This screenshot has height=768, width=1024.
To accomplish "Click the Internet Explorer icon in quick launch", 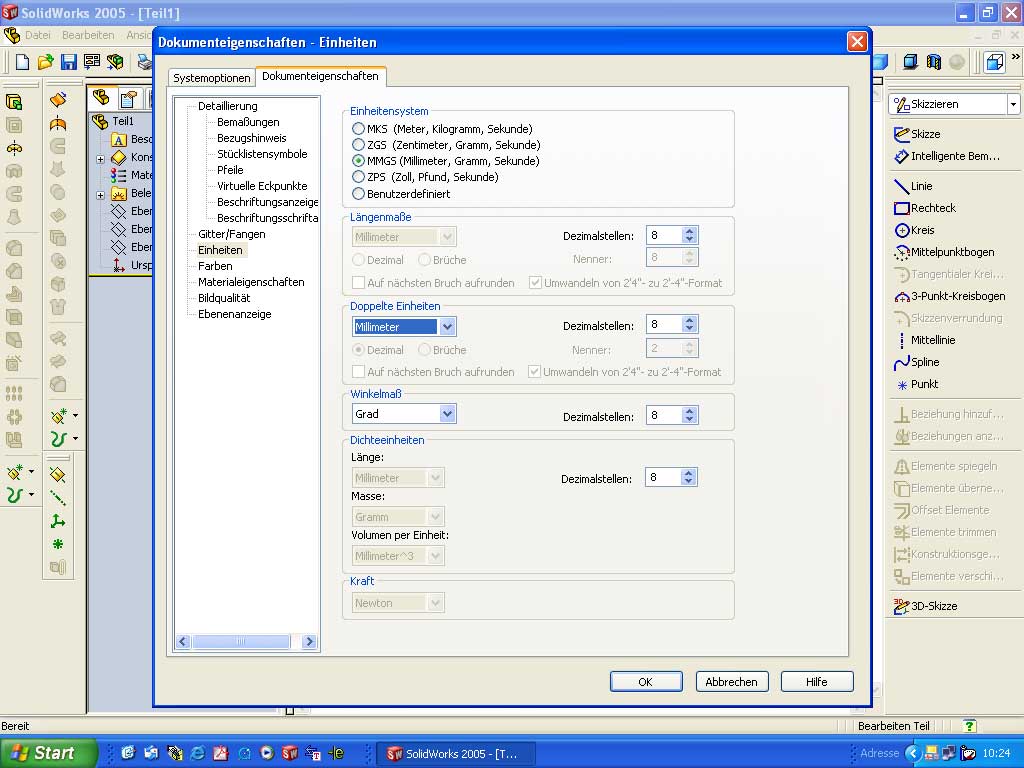I will 197,753.
